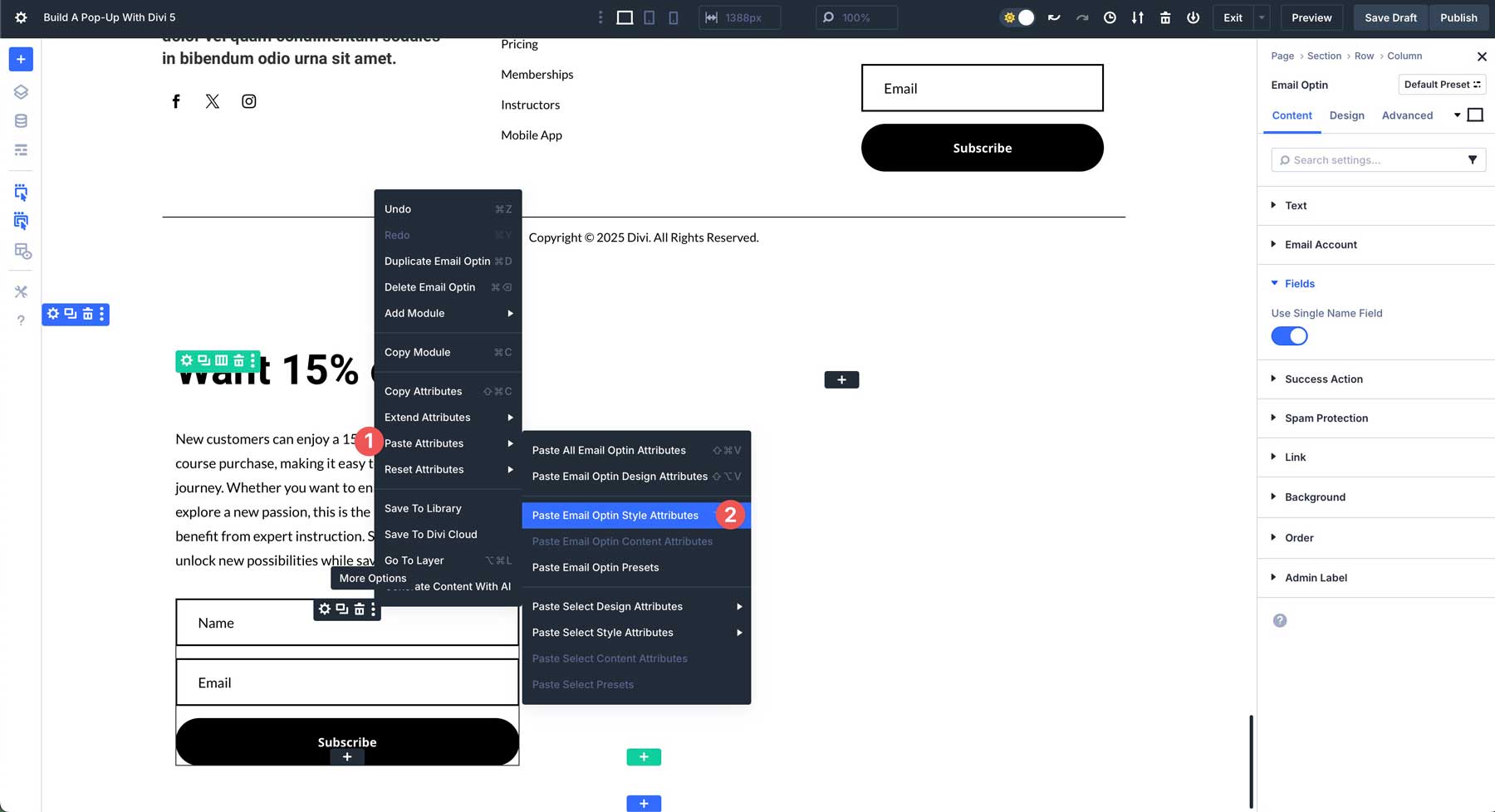
Task: Switch to phone preview mode
Action: click(674, 17)
